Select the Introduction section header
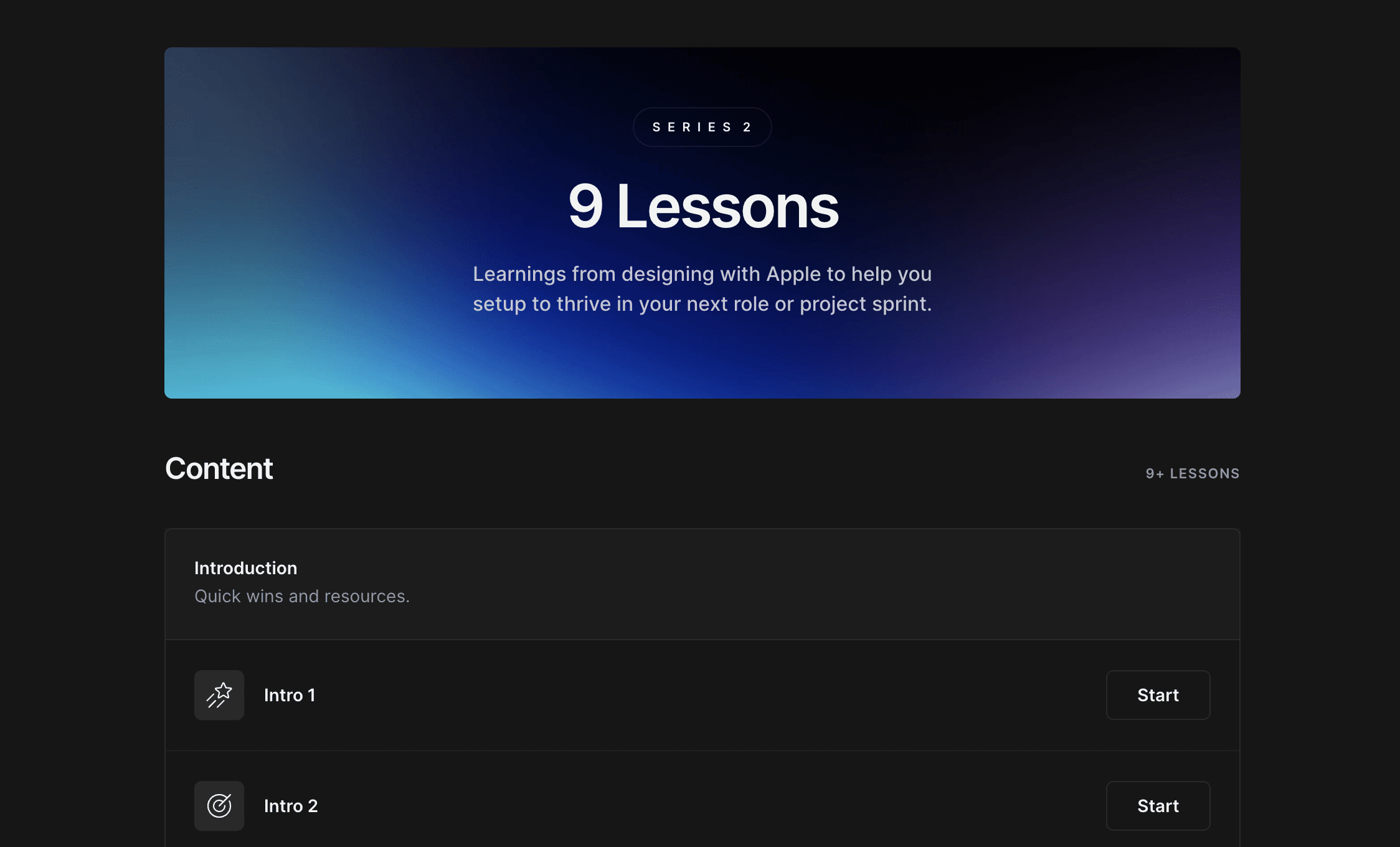This screenshot has height=847, width=1400. 702,584
